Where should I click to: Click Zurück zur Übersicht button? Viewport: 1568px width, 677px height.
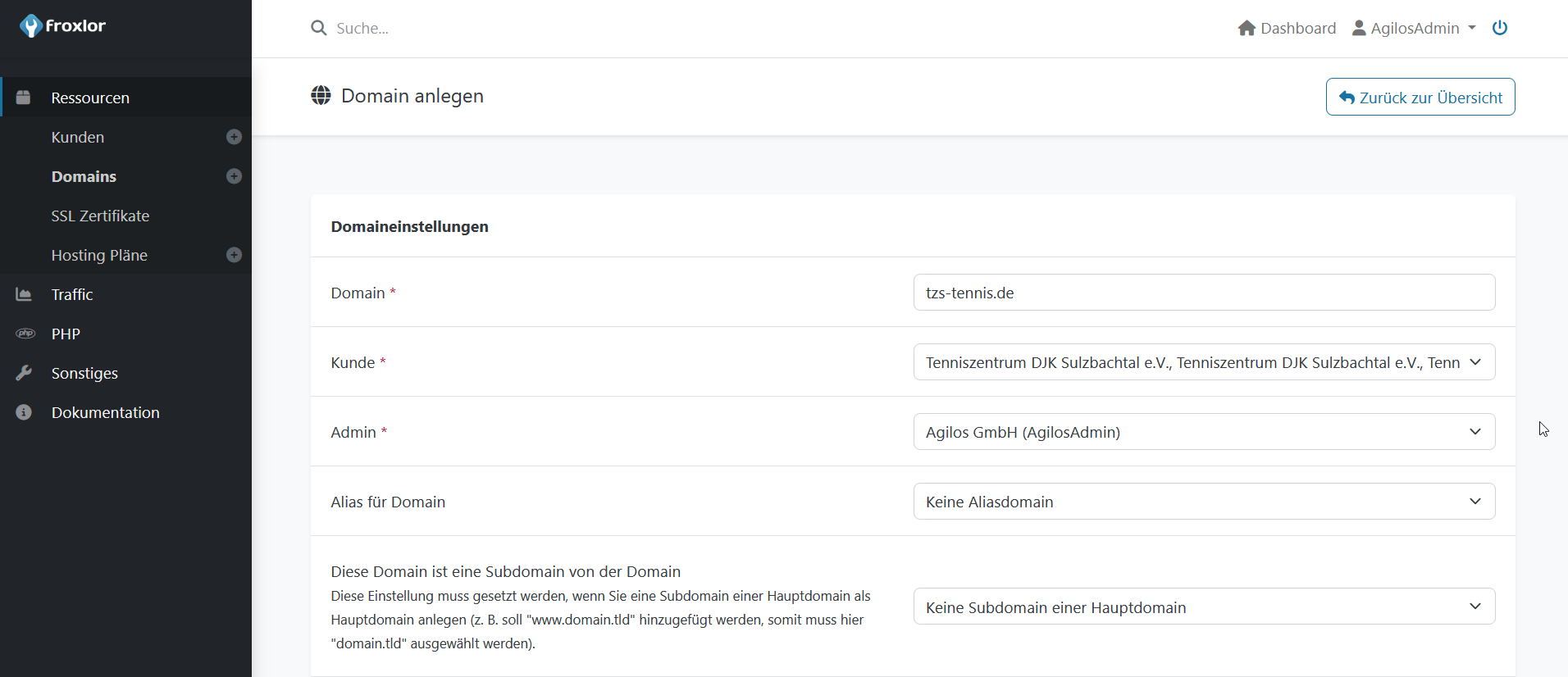(1420, 97)
